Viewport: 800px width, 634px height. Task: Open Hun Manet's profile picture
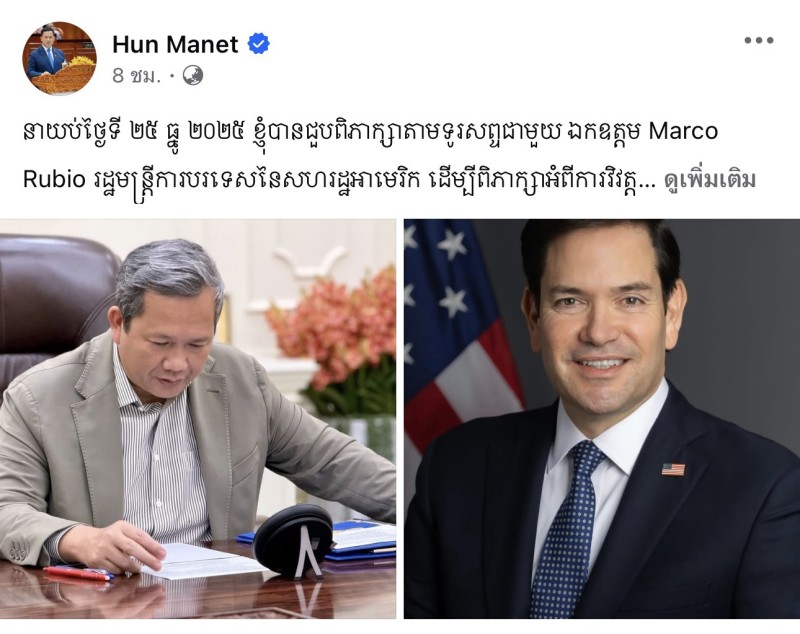[59, 58]
